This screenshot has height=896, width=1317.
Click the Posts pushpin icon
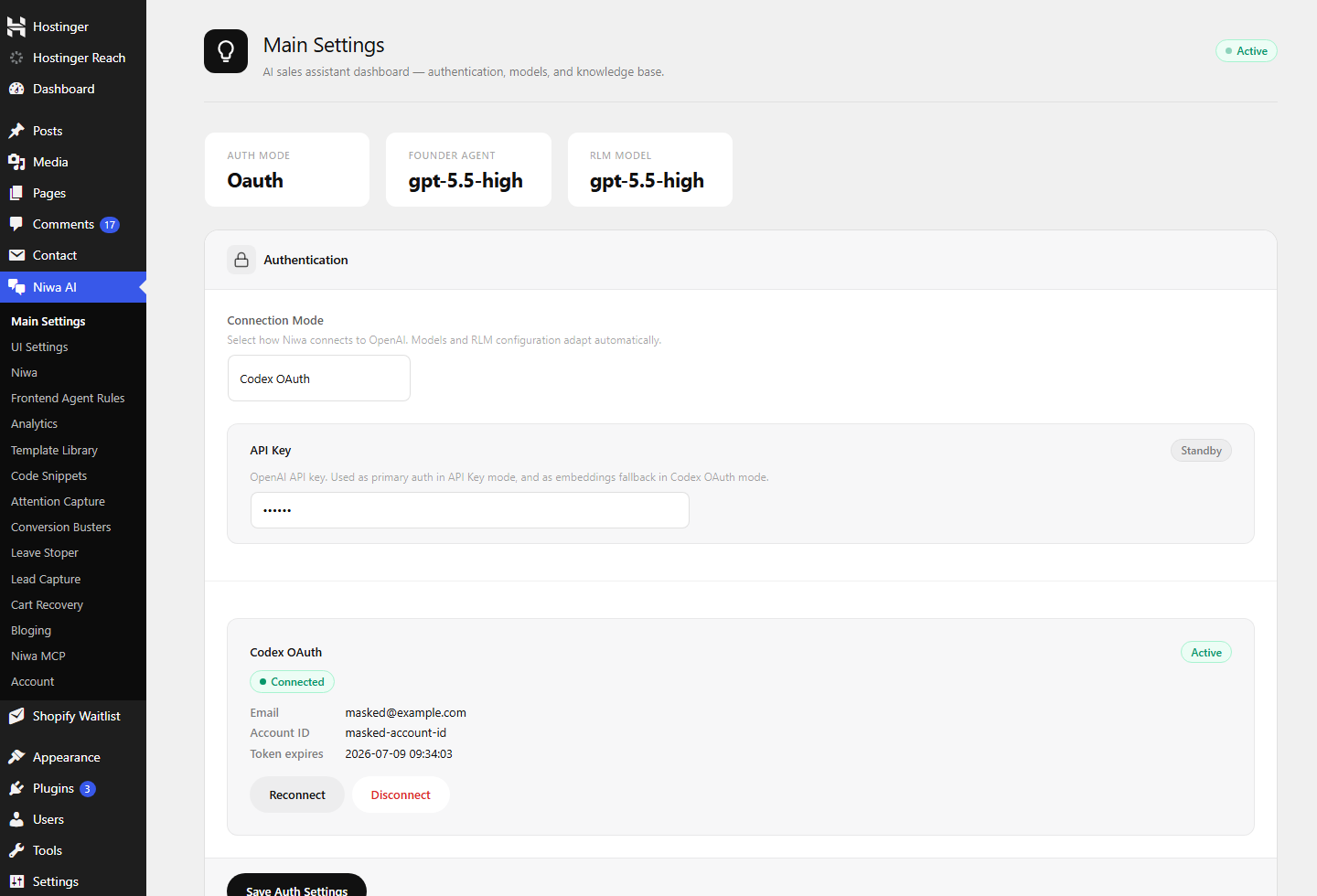pos(16,131)
